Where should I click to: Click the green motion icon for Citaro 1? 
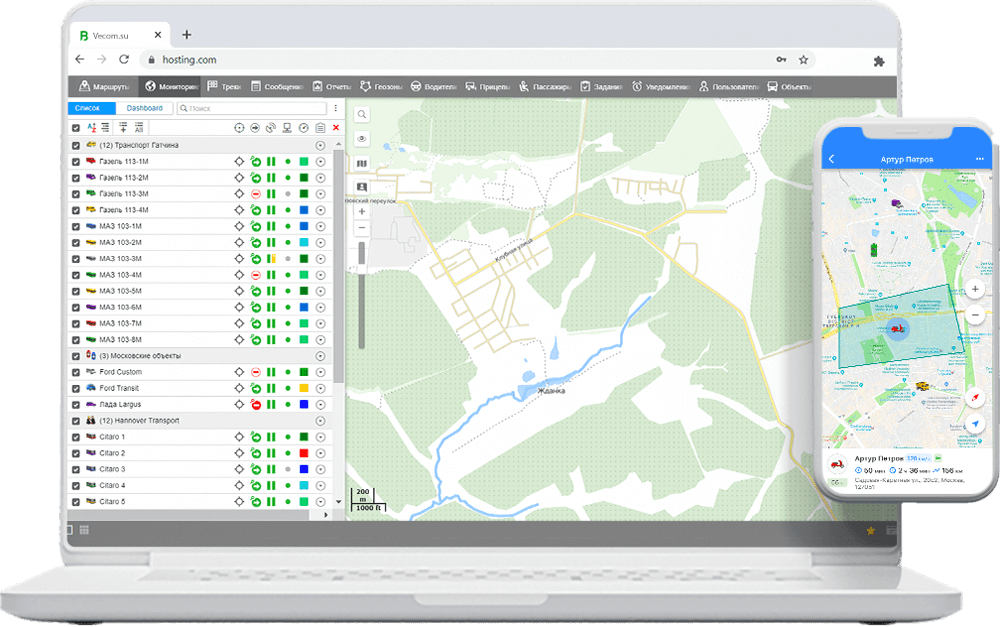click(x=255, y=437)
